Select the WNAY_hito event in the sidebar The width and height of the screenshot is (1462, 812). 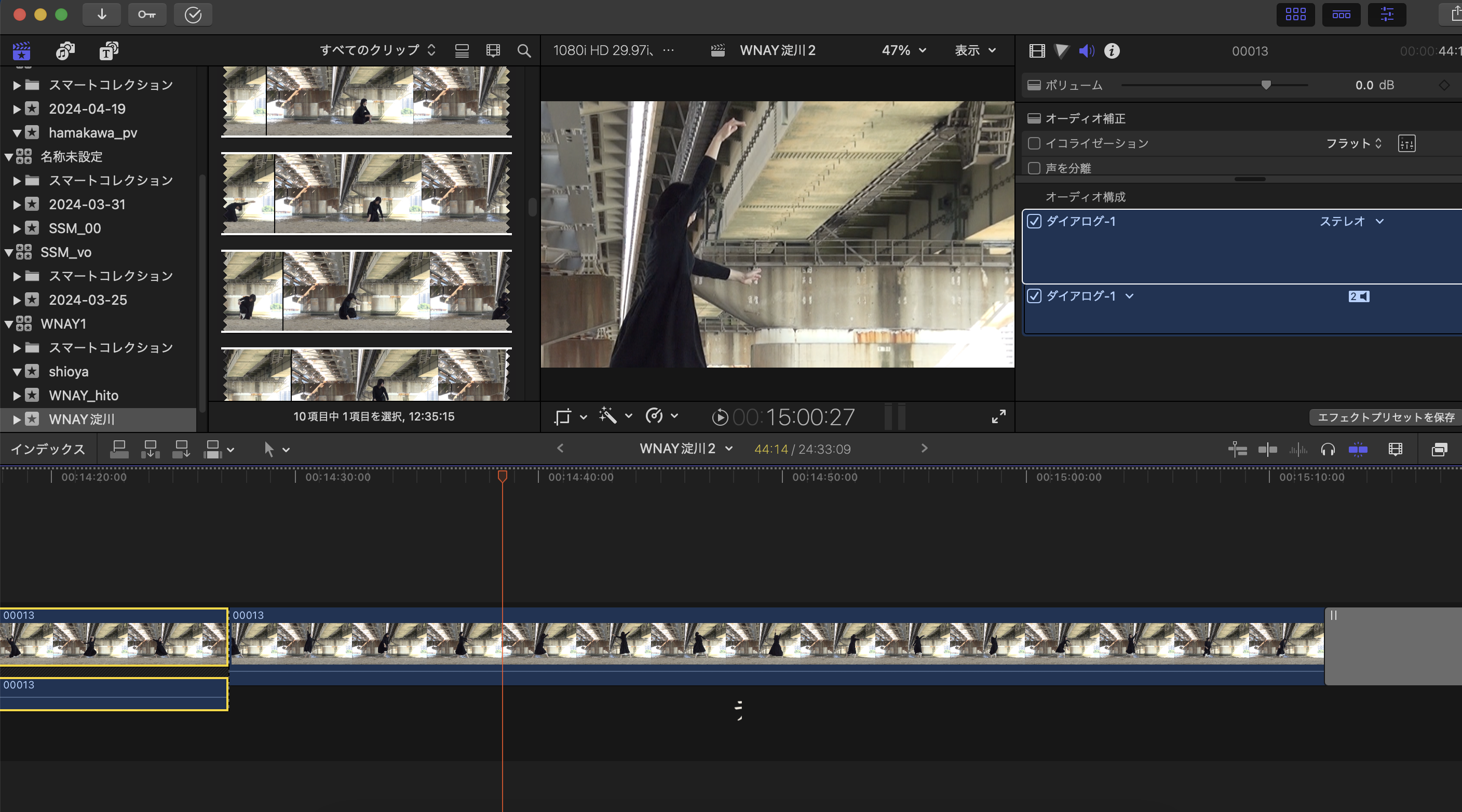[x=84, y=396]
